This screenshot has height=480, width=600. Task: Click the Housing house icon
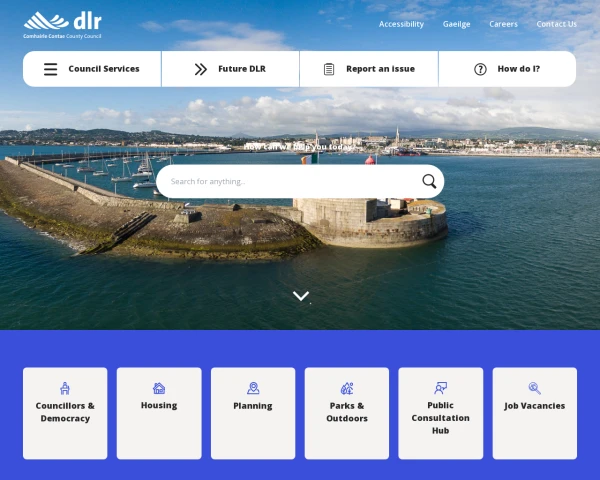coord(159,388)
